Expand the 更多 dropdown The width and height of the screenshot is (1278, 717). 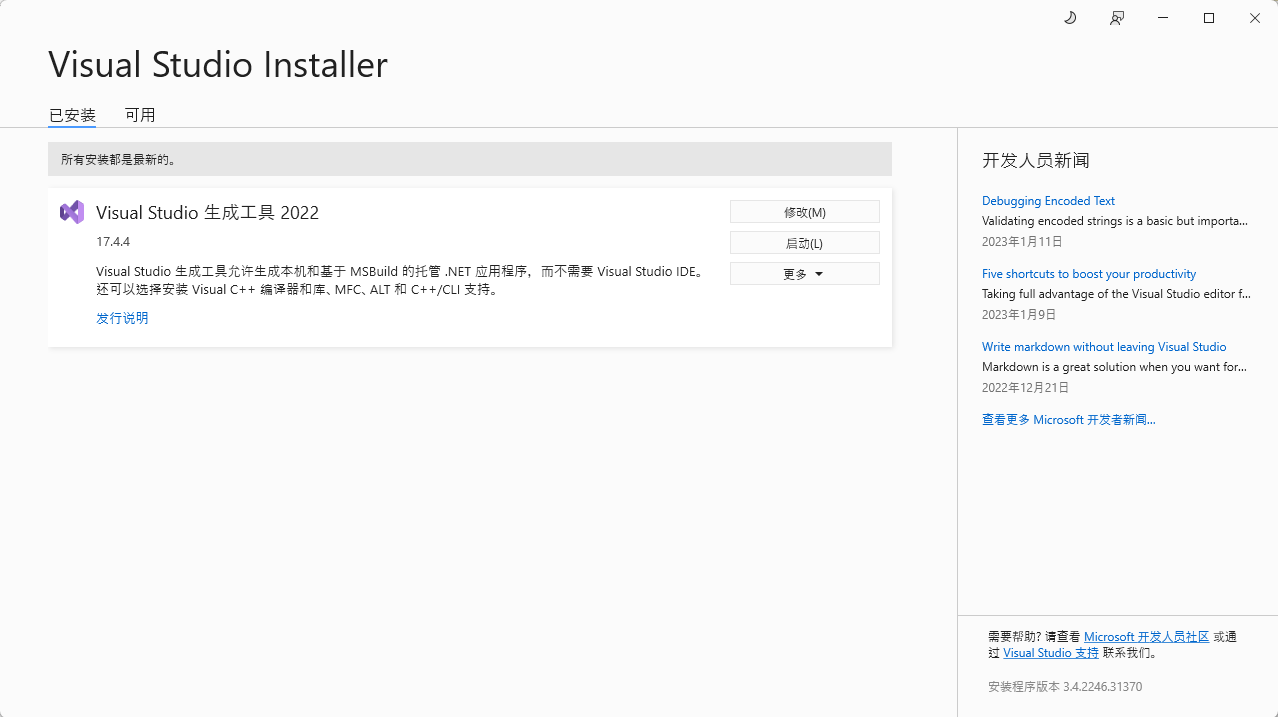tap(805, 274)
